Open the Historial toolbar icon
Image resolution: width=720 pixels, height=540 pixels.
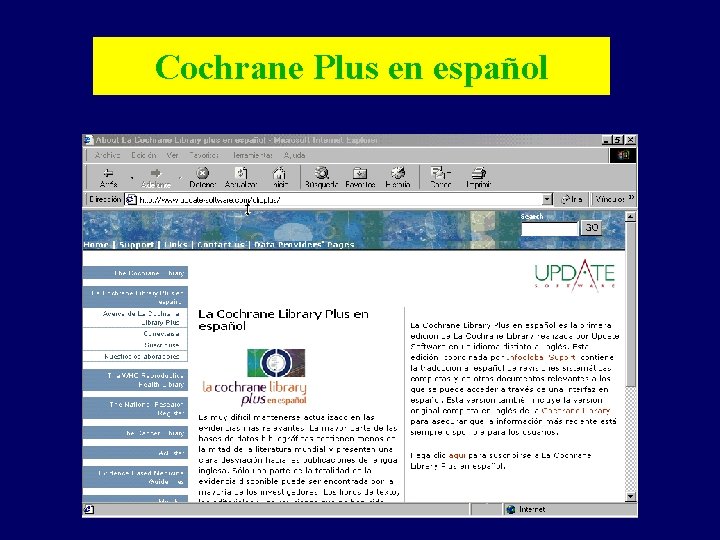pyautogui.click(x=398, y=173)
